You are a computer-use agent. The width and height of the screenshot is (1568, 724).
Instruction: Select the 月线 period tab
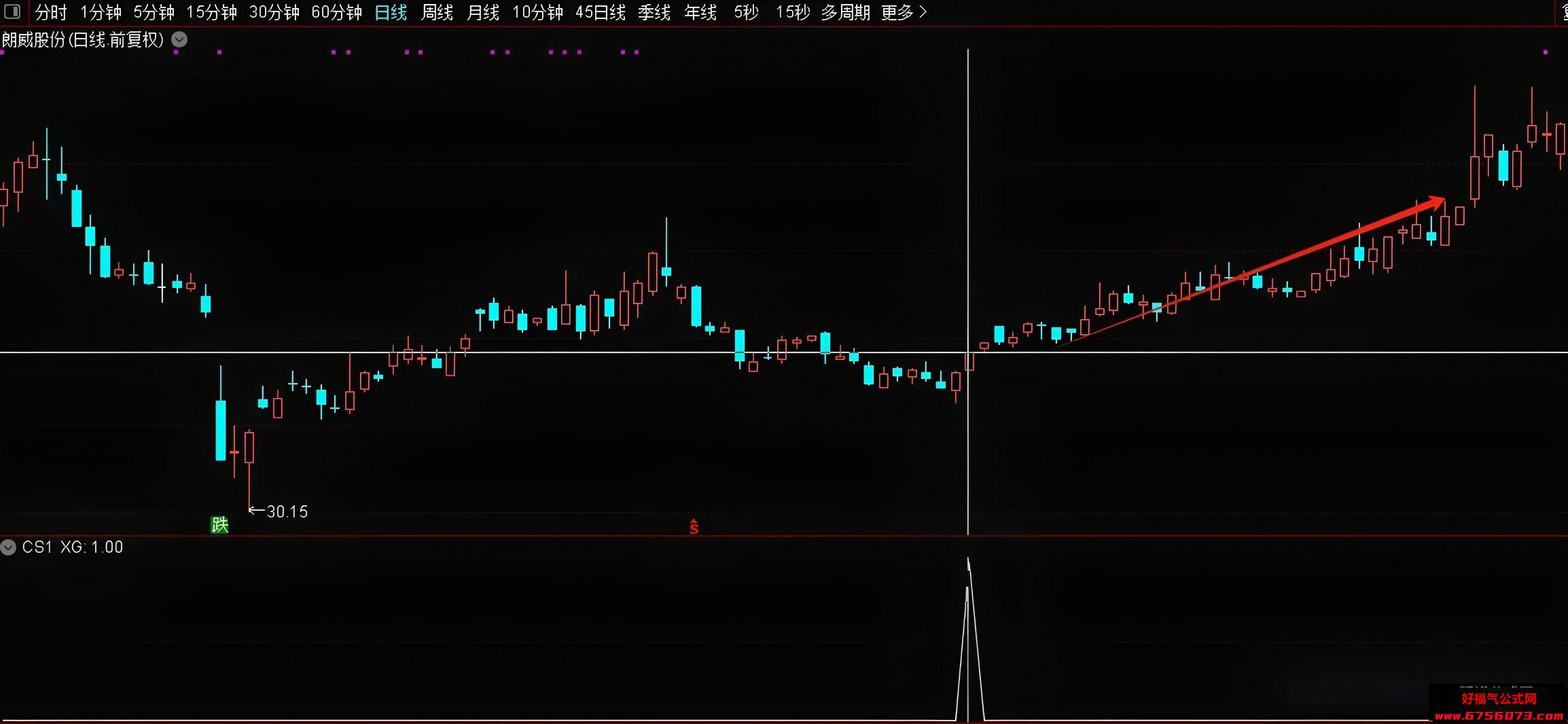483,12
